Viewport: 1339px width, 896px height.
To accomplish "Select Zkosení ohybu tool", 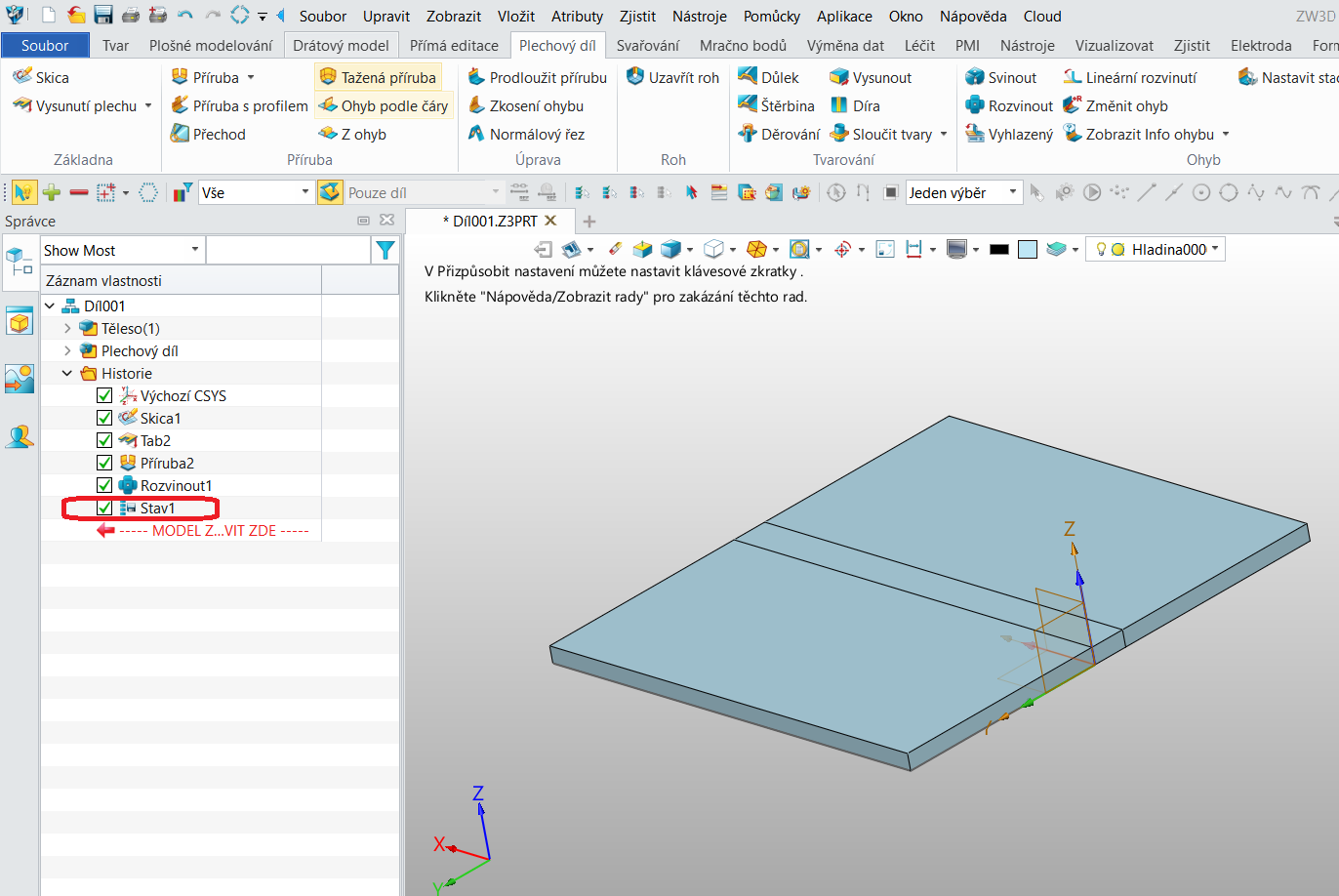I will coord(525,105).
